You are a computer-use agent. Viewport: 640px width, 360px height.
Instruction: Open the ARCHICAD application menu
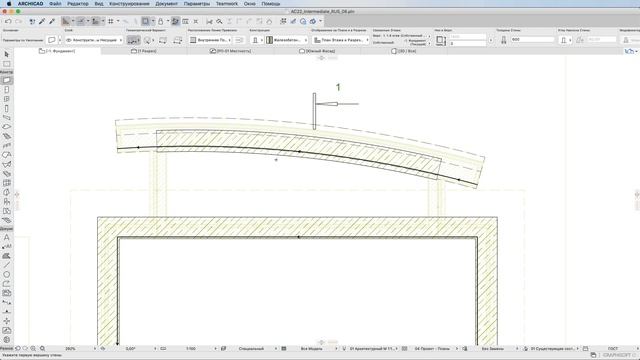[30, 4]
